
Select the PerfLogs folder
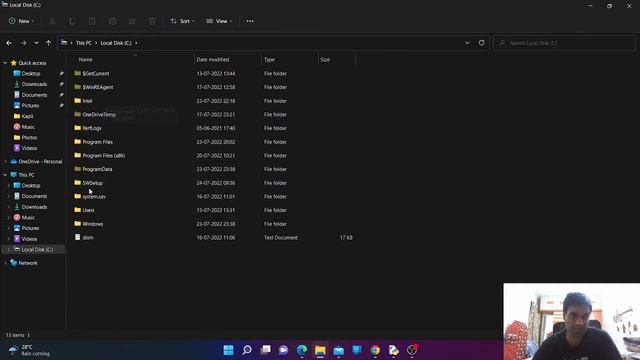92,128
